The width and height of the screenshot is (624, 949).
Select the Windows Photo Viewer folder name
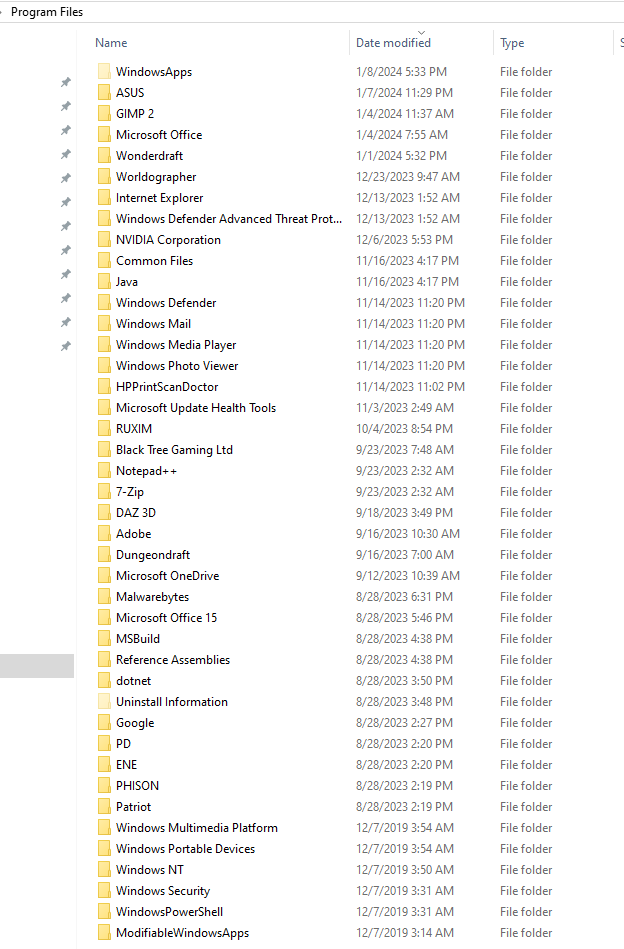177,366
